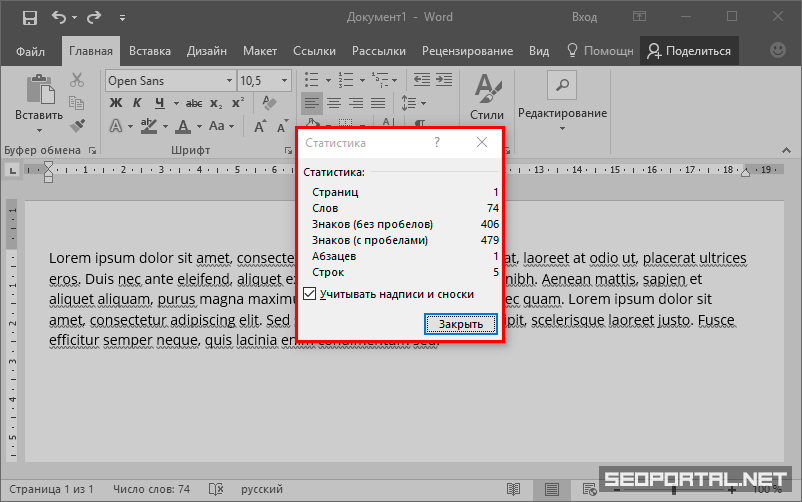This screenshot has height=502, width=802.
Task: Click the proofing errors status bar icon
Action: (215, 490)
